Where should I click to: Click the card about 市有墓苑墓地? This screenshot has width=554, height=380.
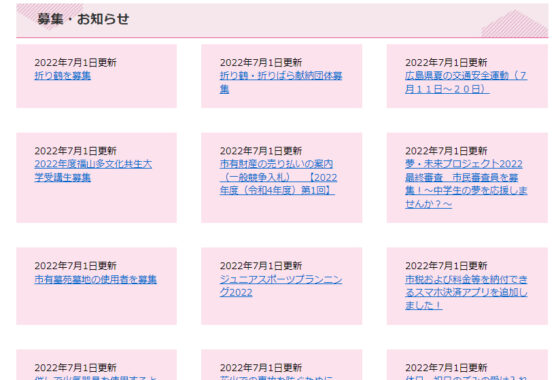coord(96,286)
